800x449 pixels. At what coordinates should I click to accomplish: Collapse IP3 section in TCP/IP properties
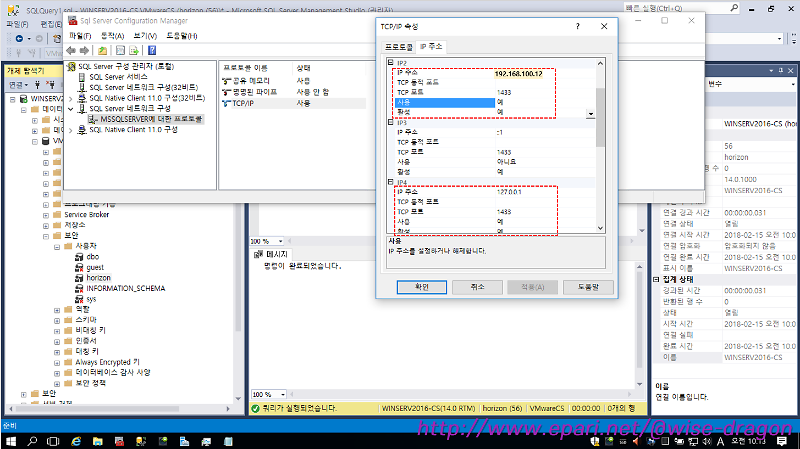point(390,122)
